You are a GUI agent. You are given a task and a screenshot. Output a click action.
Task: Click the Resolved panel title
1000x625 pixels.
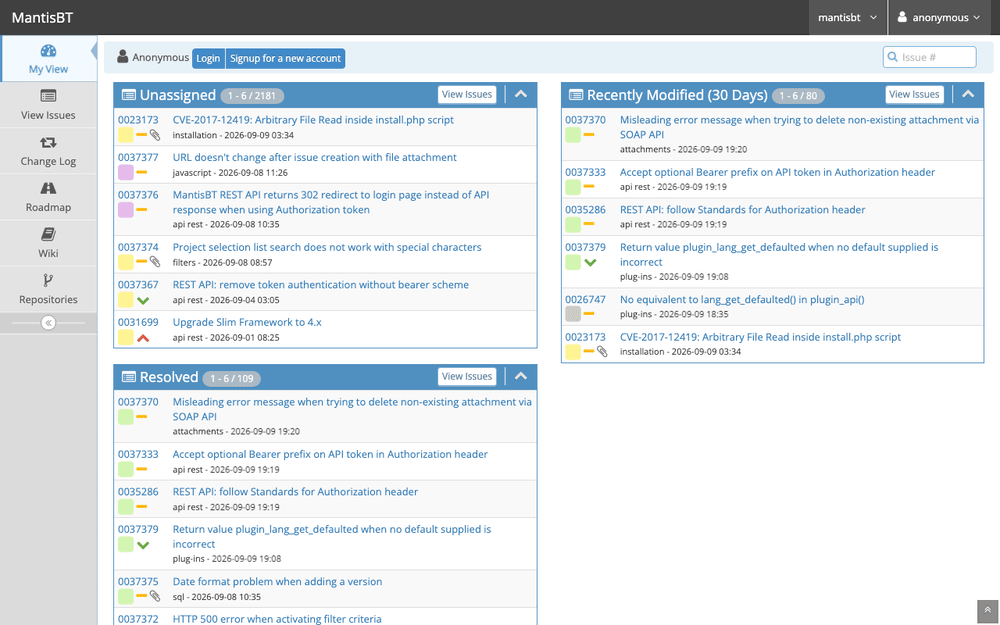[169, 377]
